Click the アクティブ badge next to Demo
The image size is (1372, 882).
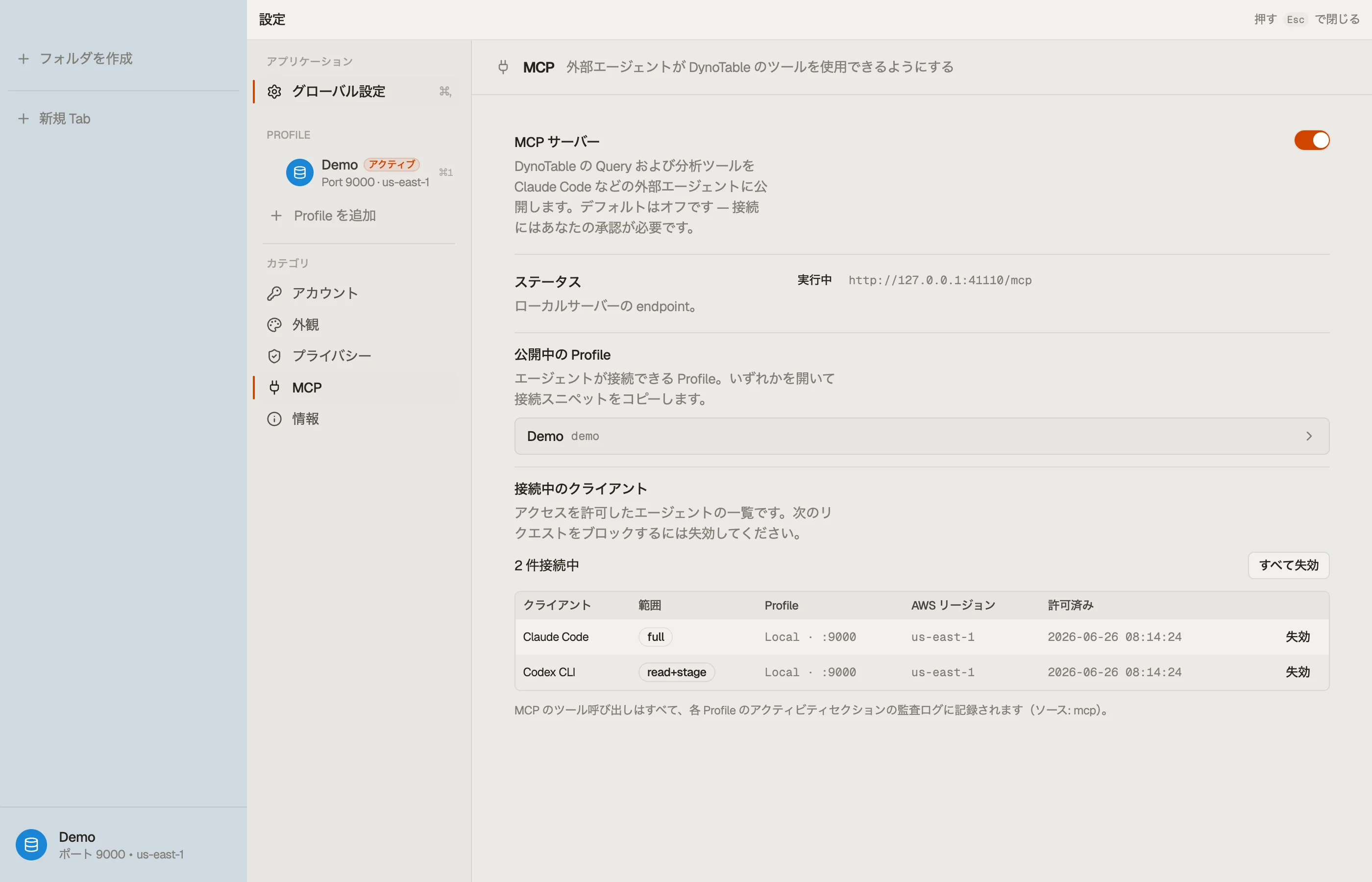pos(392,164)
